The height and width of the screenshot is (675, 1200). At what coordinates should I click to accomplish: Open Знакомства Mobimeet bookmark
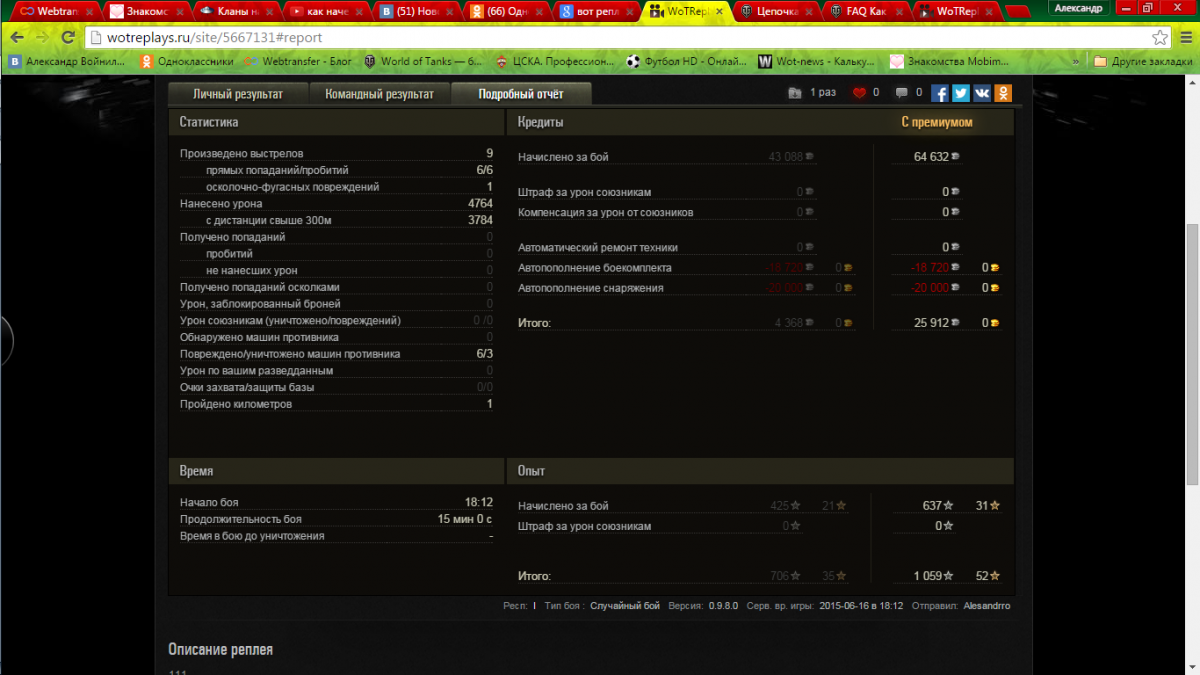point(947,61)
